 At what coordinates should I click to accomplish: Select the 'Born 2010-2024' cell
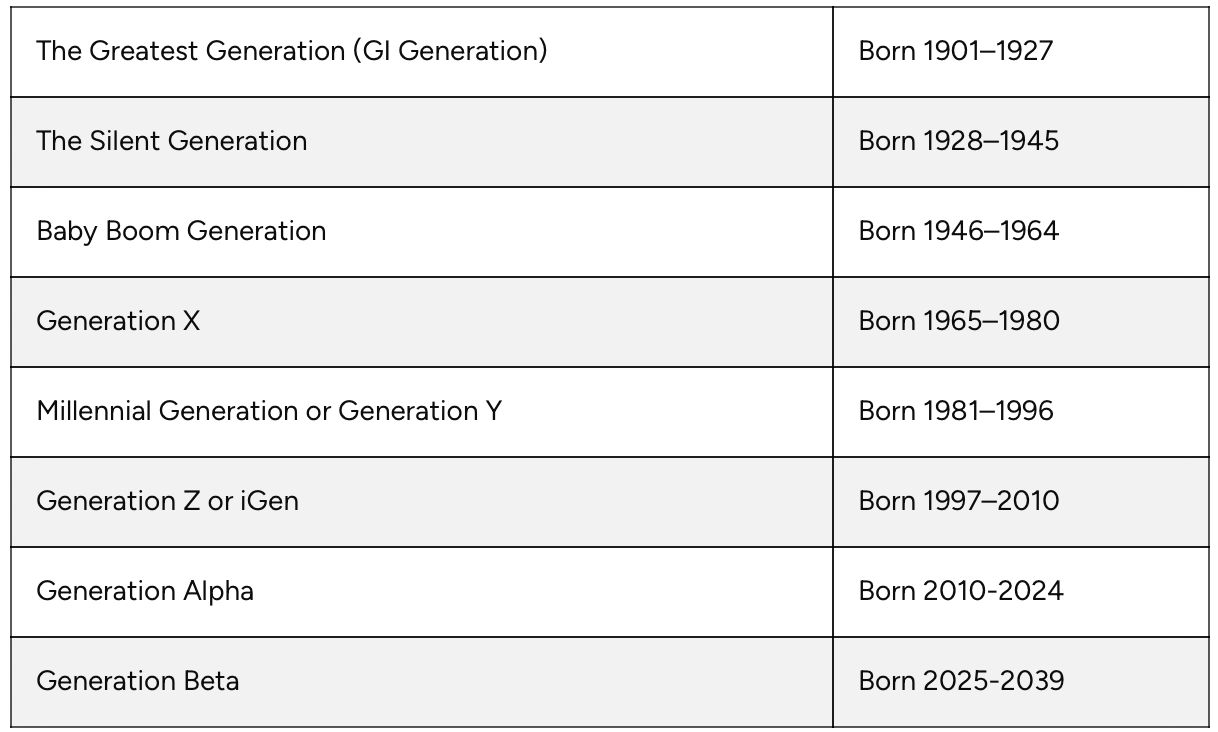960,591
